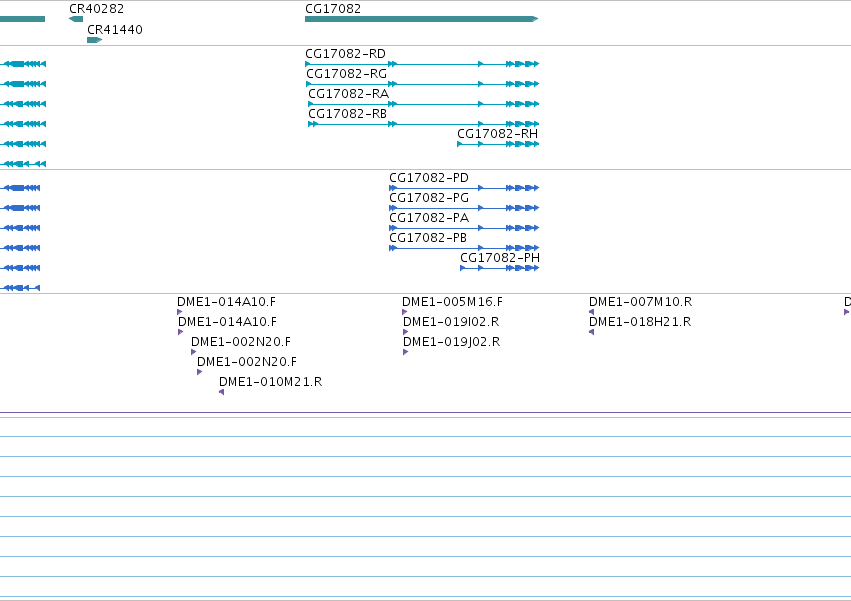Select protein CG17082-PG label
Screen dimensions: 851x601
click(x=429, y=198)
